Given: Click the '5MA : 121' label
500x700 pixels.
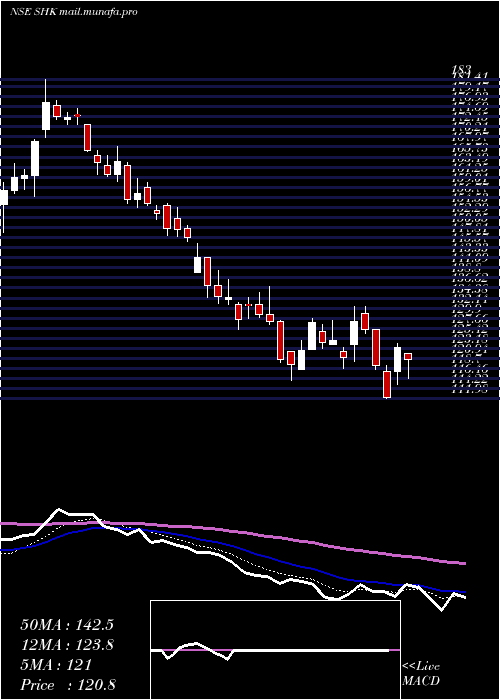Looking at the screenshot, I should [x=56, y=665].
